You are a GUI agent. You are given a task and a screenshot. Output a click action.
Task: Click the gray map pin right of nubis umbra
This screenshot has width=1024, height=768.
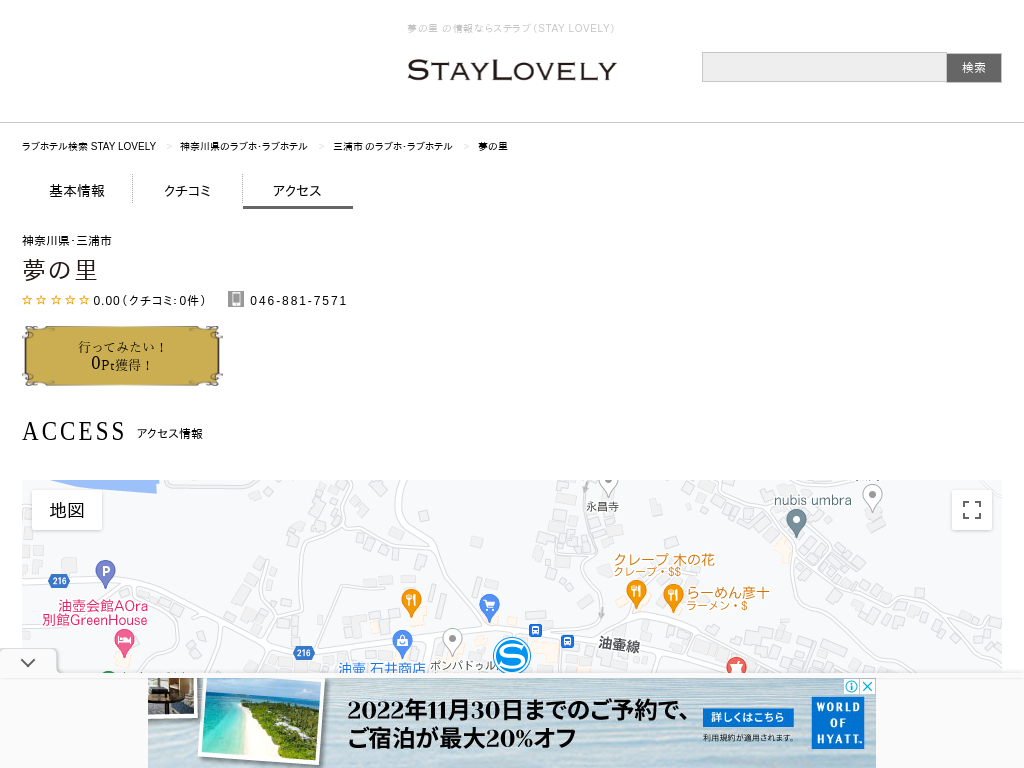[872, 498]
